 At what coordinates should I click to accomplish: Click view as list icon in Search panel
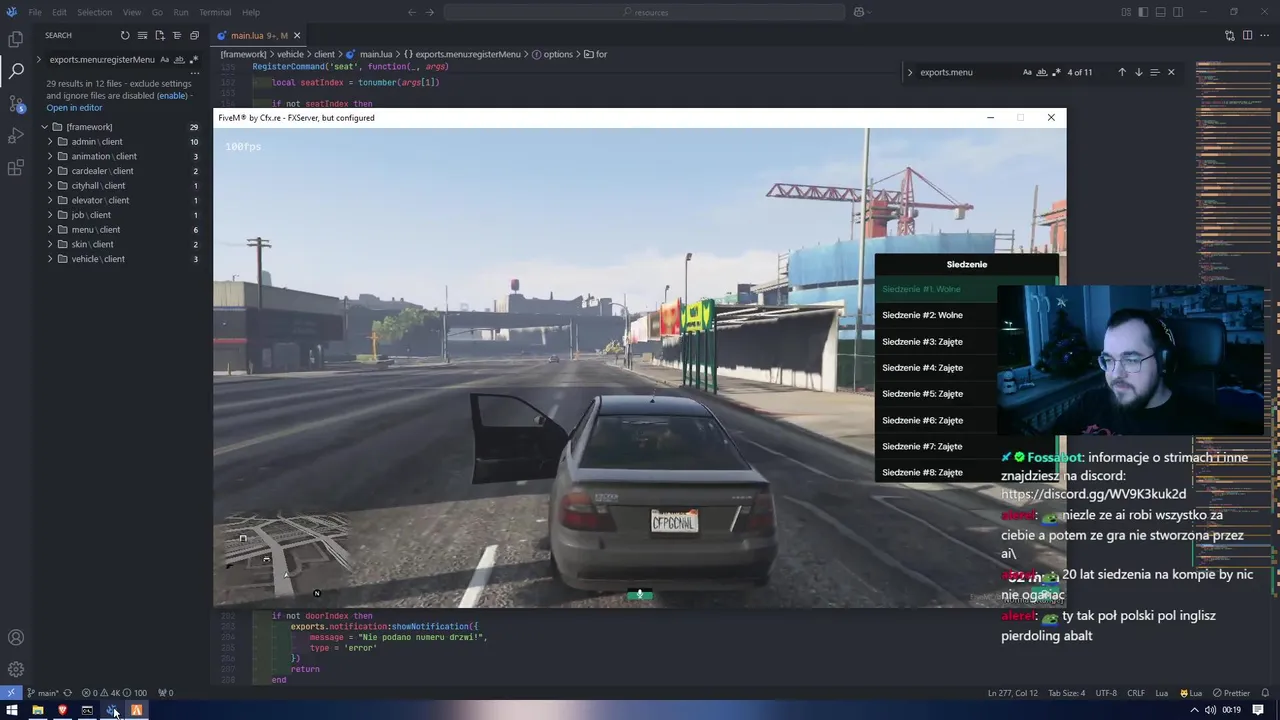(x=177, y=35)
